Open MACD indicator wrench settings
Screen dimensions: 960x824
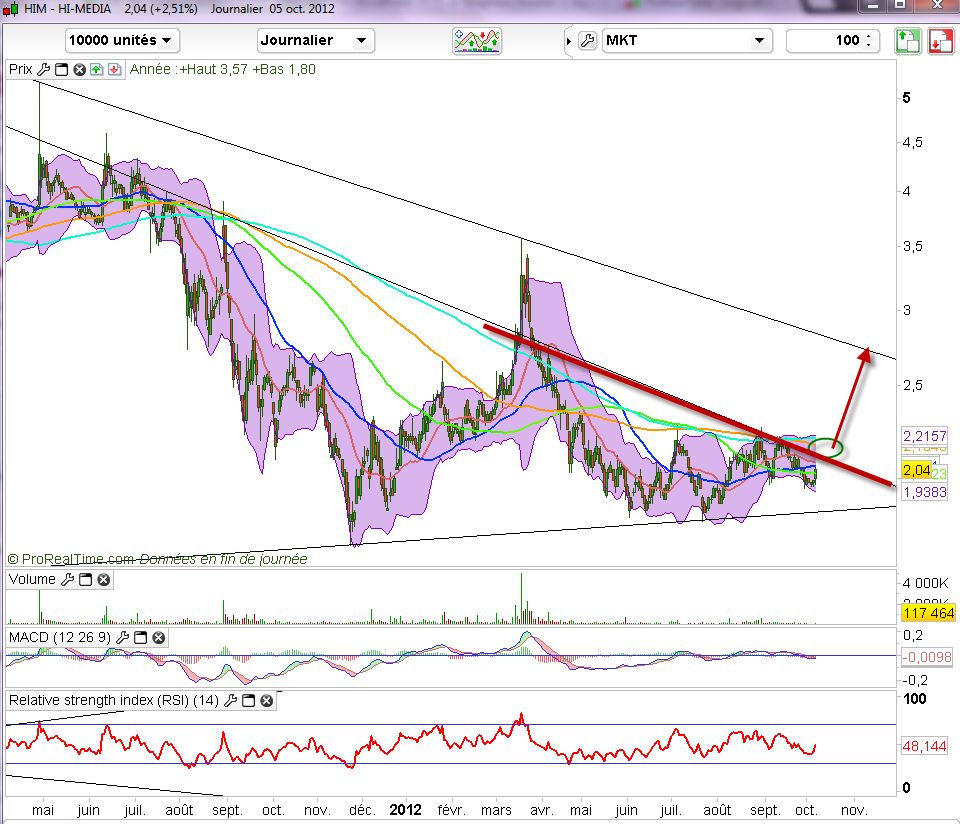[x=123, y=637]
